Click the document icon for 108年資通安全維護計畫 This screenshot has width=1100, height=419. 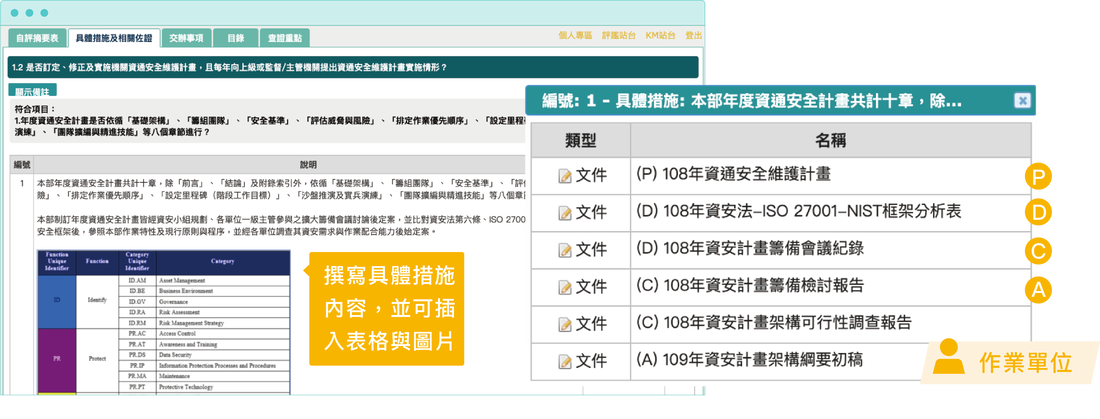coord(565,175)
